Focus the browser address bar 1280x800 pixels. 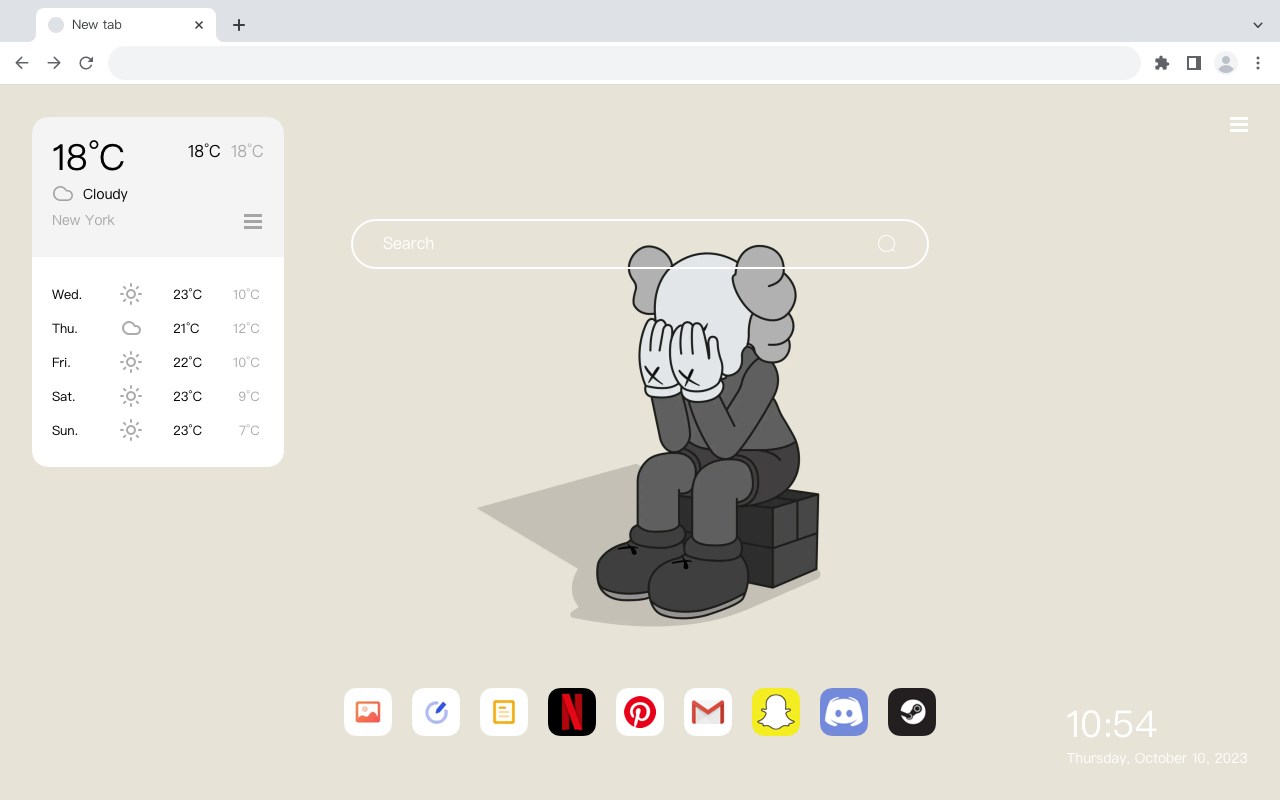pyautogui.click(x=624, y=63)
